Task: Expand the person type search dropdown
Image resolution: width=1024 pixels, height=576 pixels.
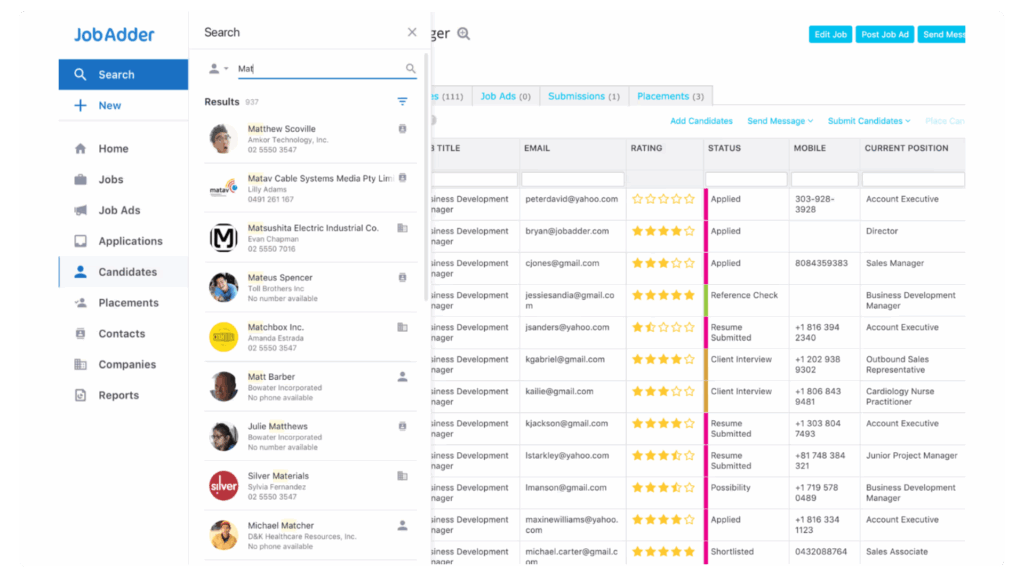Action: 218,69
